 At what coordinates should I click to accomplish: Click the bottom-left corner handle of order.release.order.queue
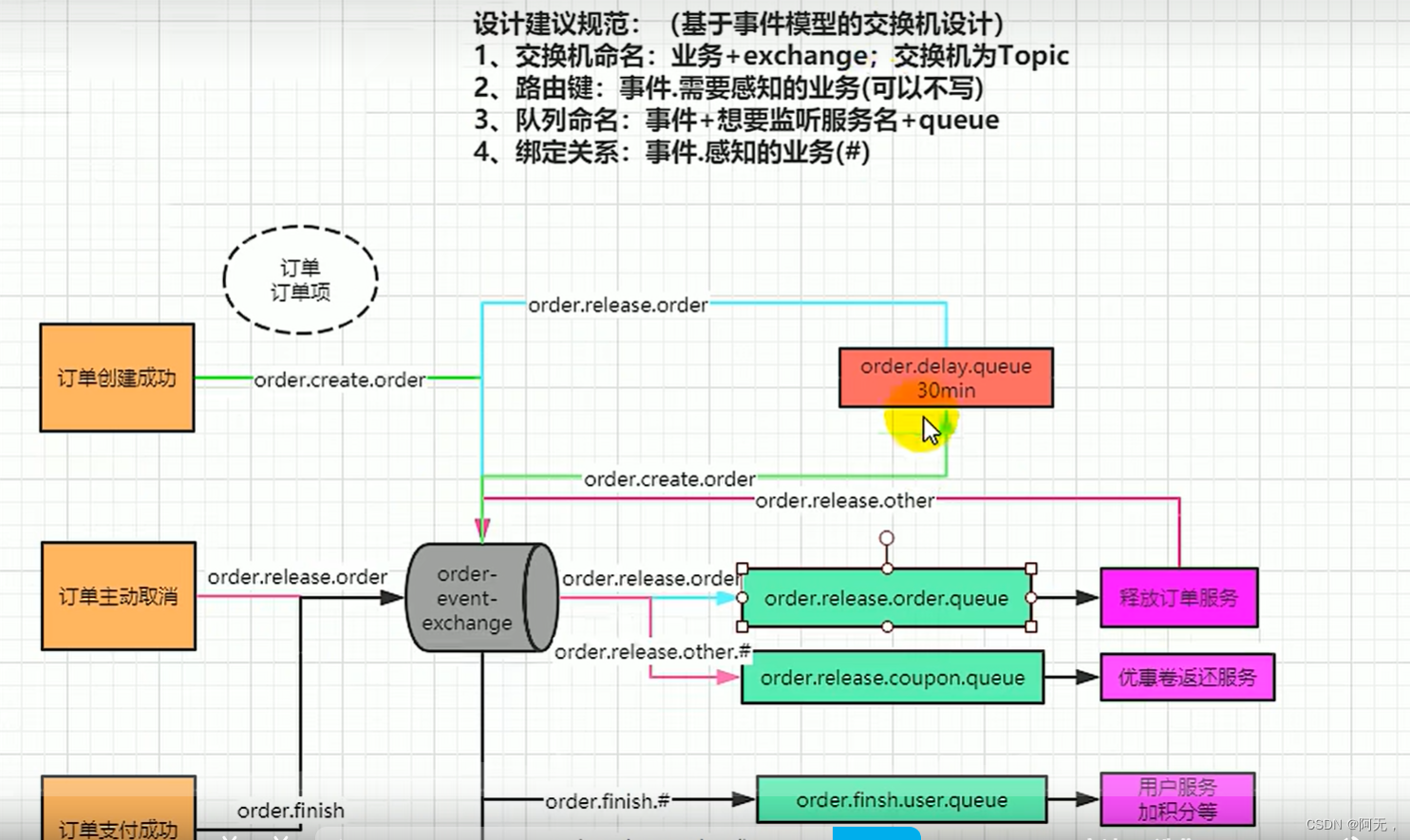coord(743,626)
